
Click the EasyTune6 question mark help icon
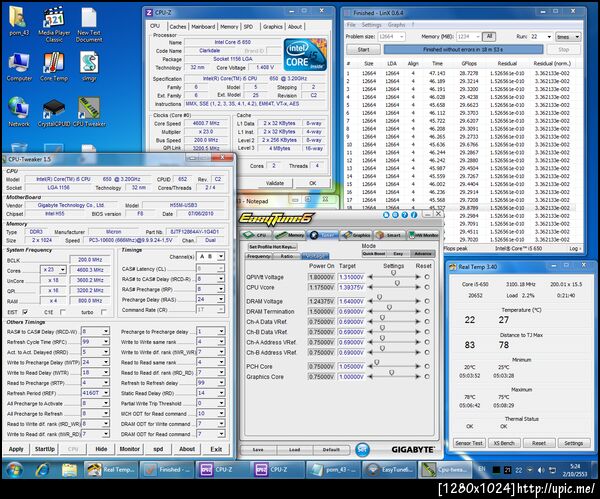(404, 215)
